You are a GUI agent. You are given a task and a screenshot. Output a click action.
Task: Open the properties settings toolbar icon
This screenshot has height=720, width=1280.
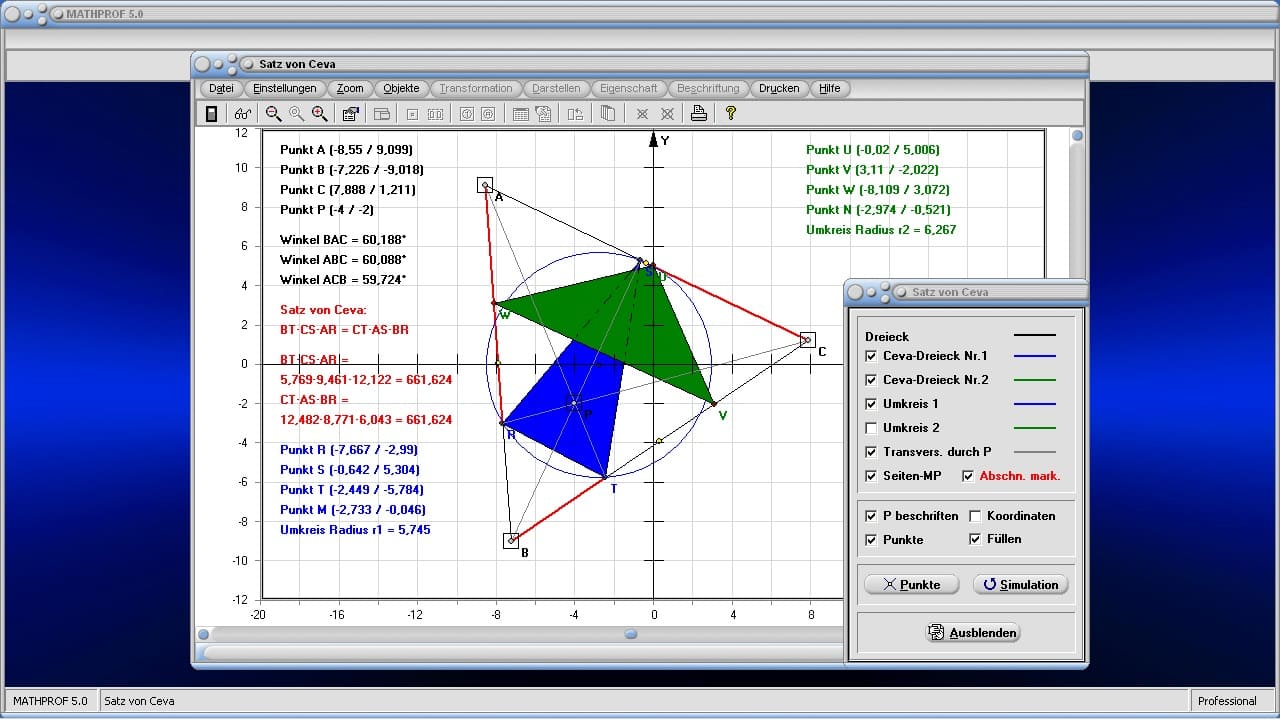350,114
